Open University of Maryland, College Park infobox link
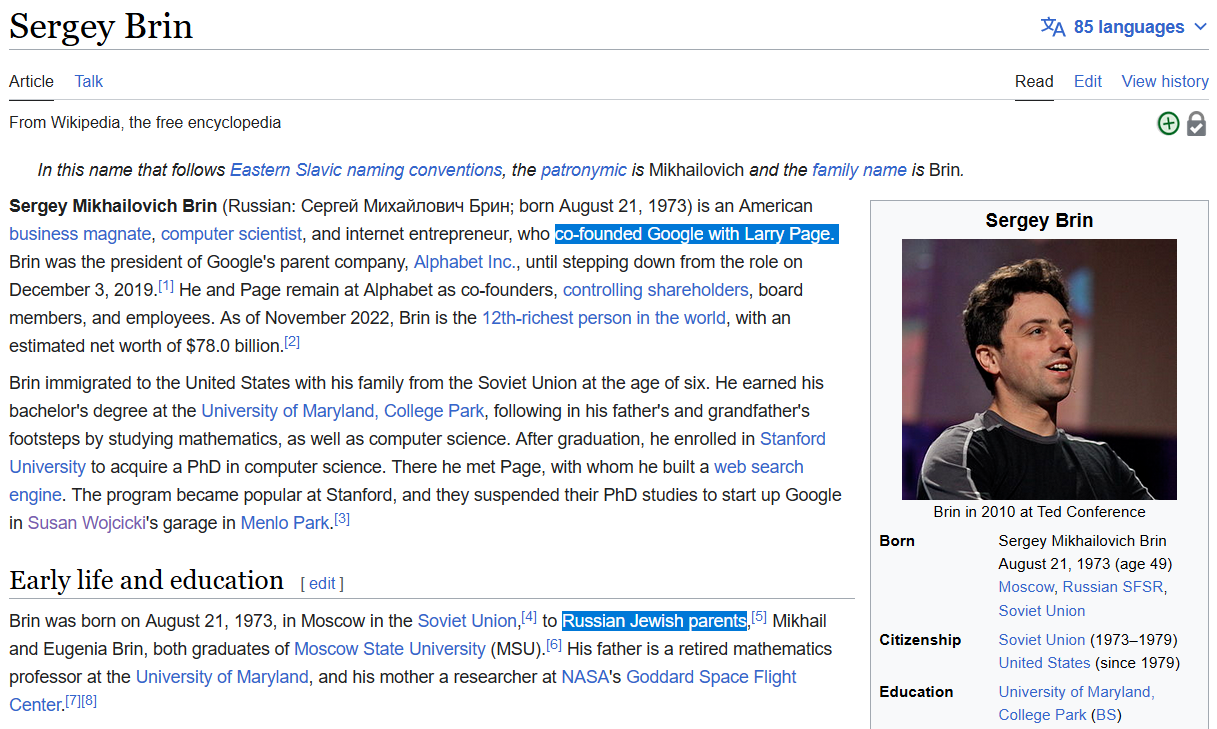 [x=1076, y=703]
